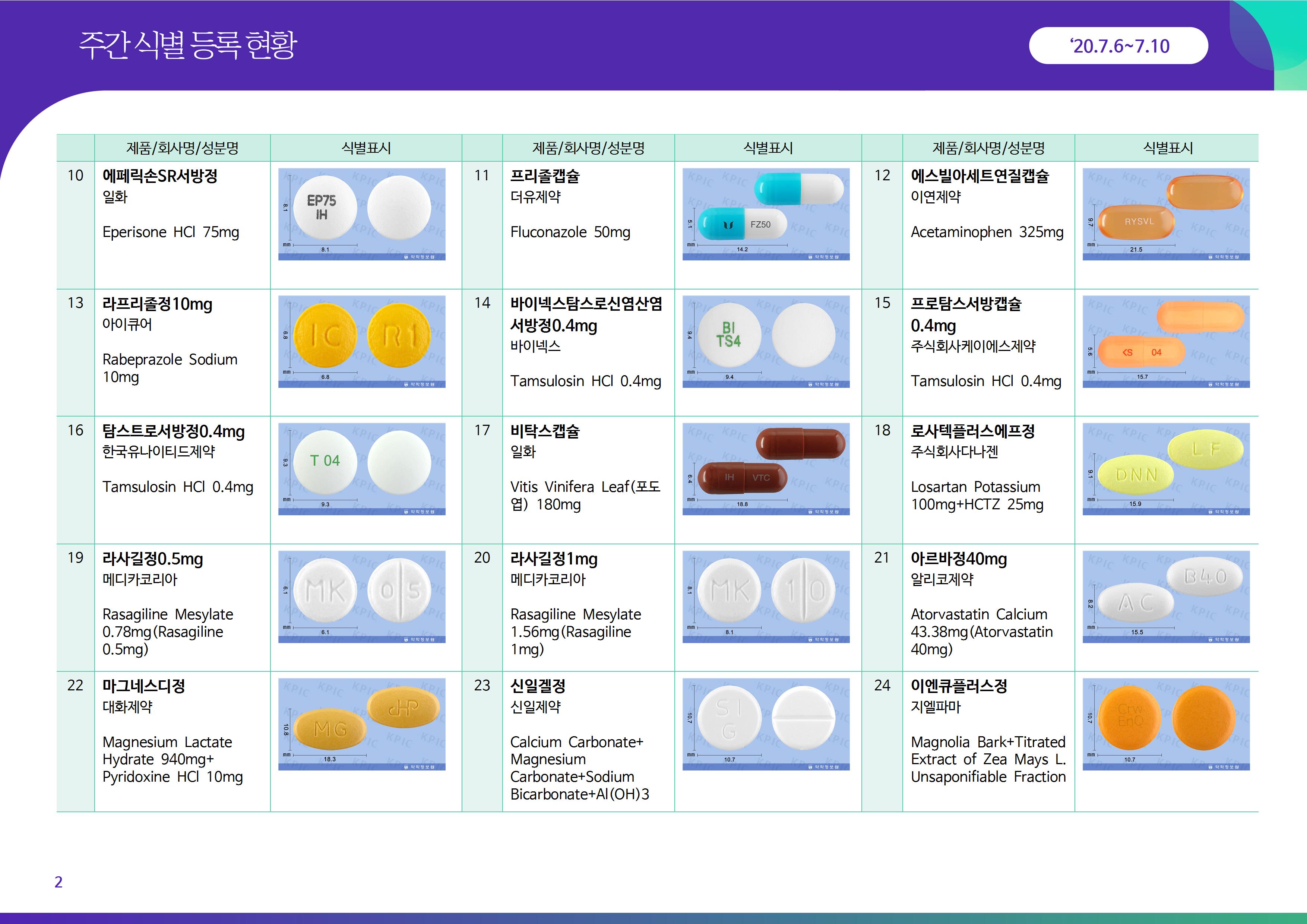
Task: Click the AC B40 tablet image
Action: (x=1166, y=597)
